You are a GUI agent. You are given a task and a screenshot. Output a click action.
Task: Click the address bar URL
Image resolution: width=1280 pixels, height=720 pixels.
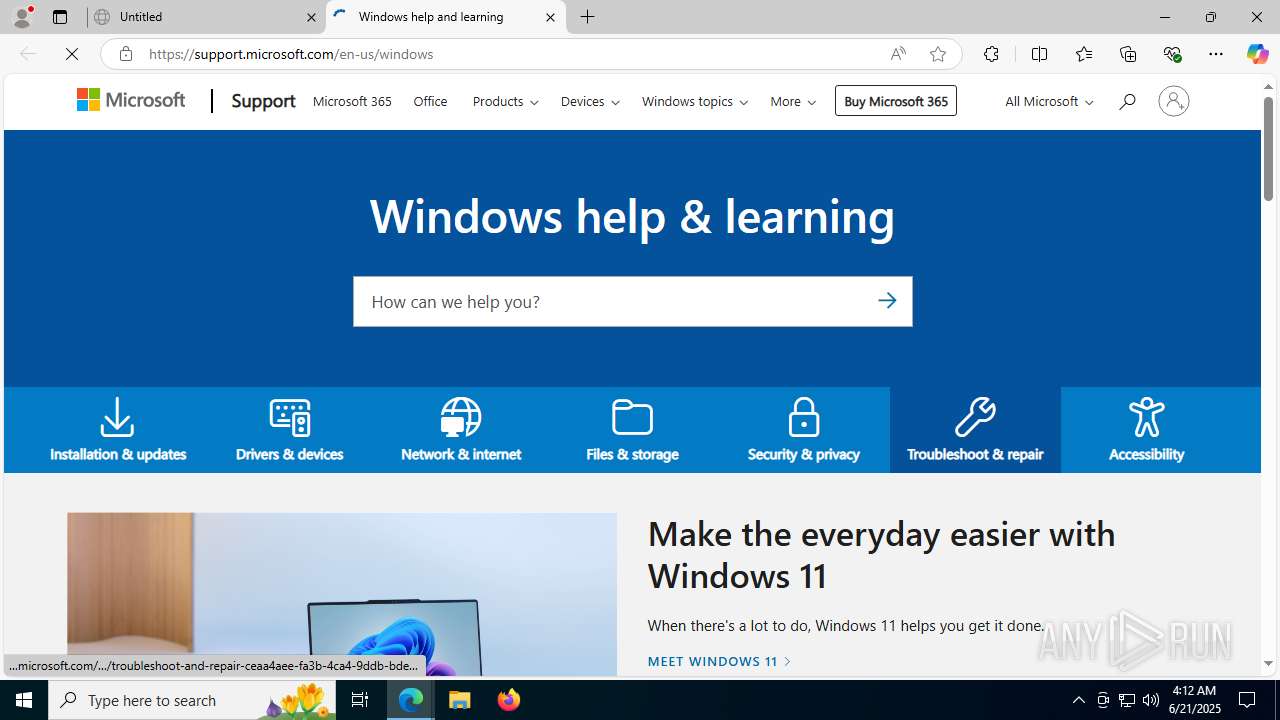291,54
